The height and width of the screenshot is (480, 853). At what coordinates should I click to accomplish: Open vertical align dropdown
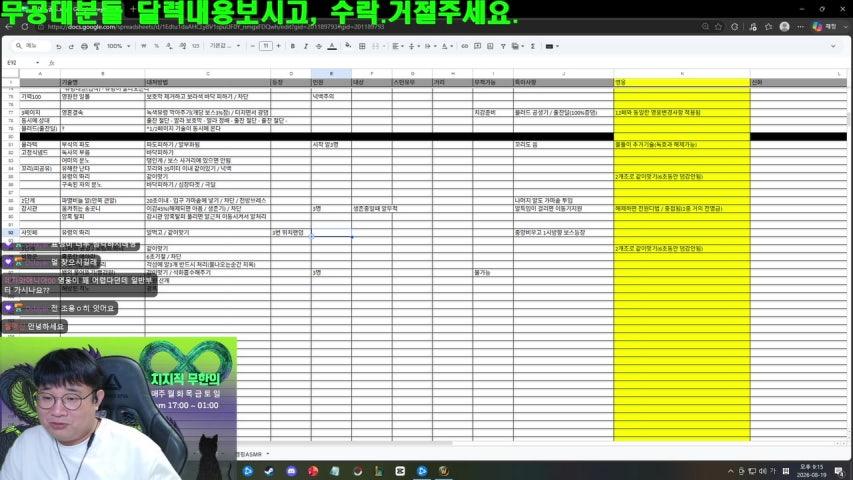point(413,46)
